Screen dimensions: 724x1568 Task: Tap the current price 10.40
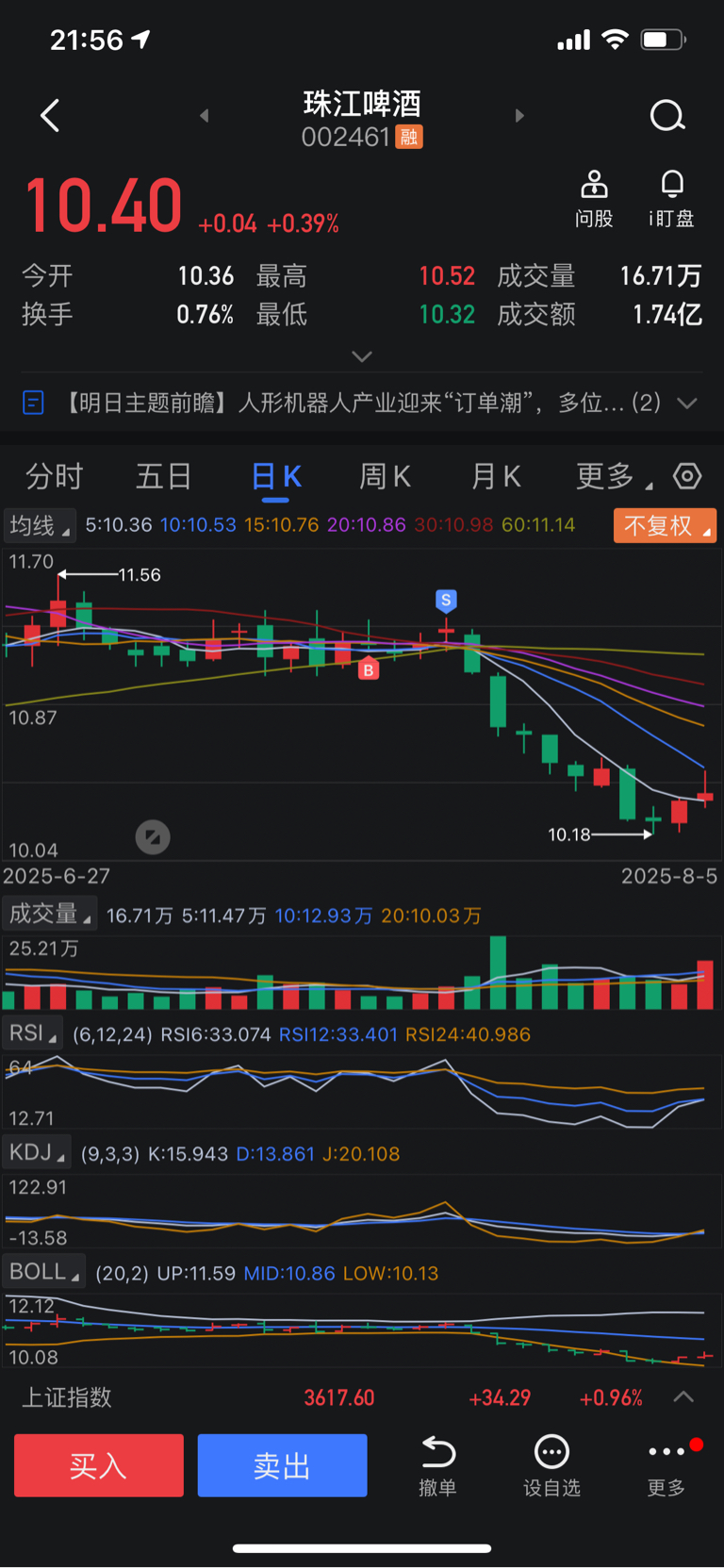104,206
